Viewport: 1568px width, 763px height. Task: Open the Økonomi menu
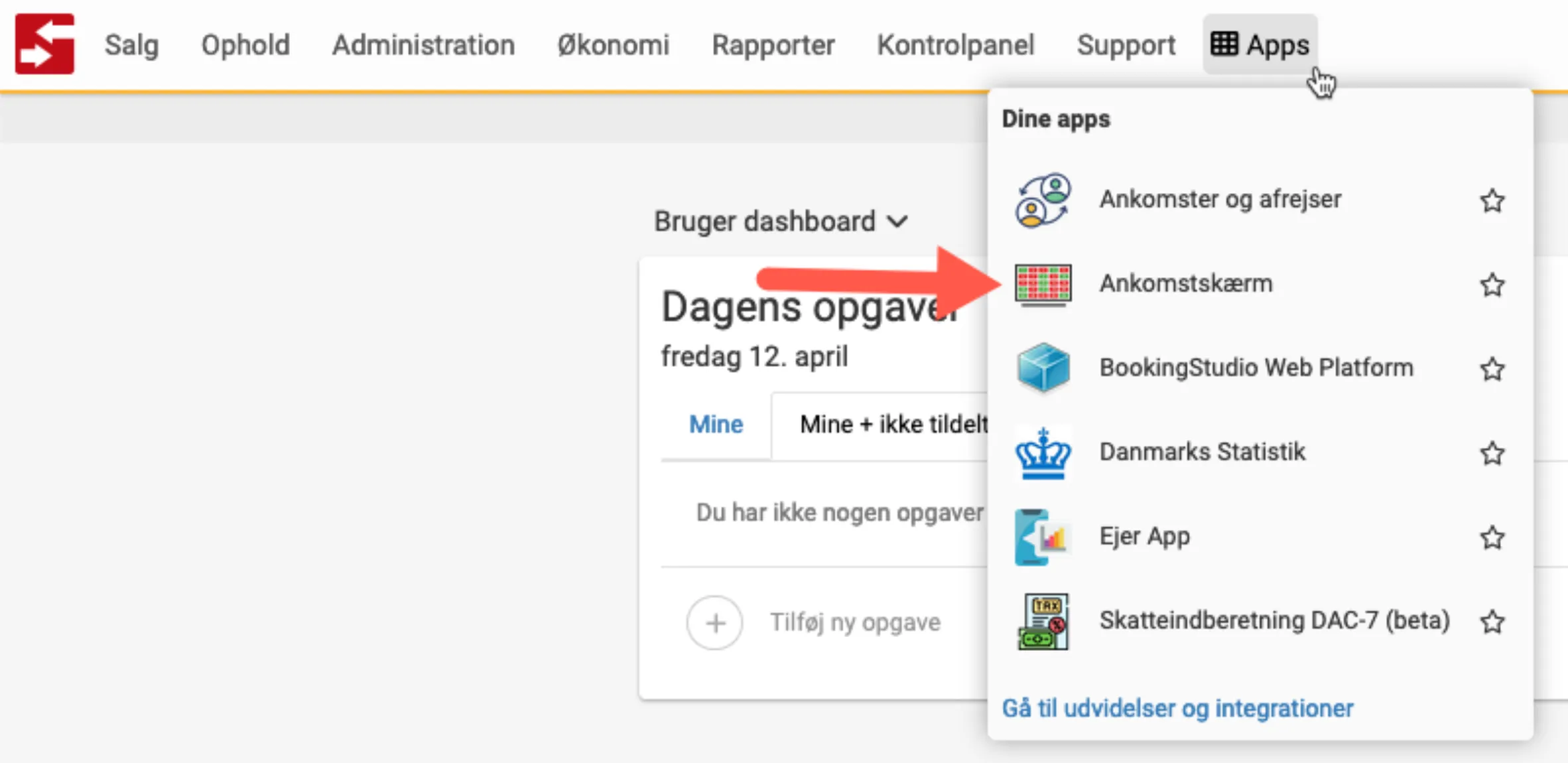tap(613, 45)
